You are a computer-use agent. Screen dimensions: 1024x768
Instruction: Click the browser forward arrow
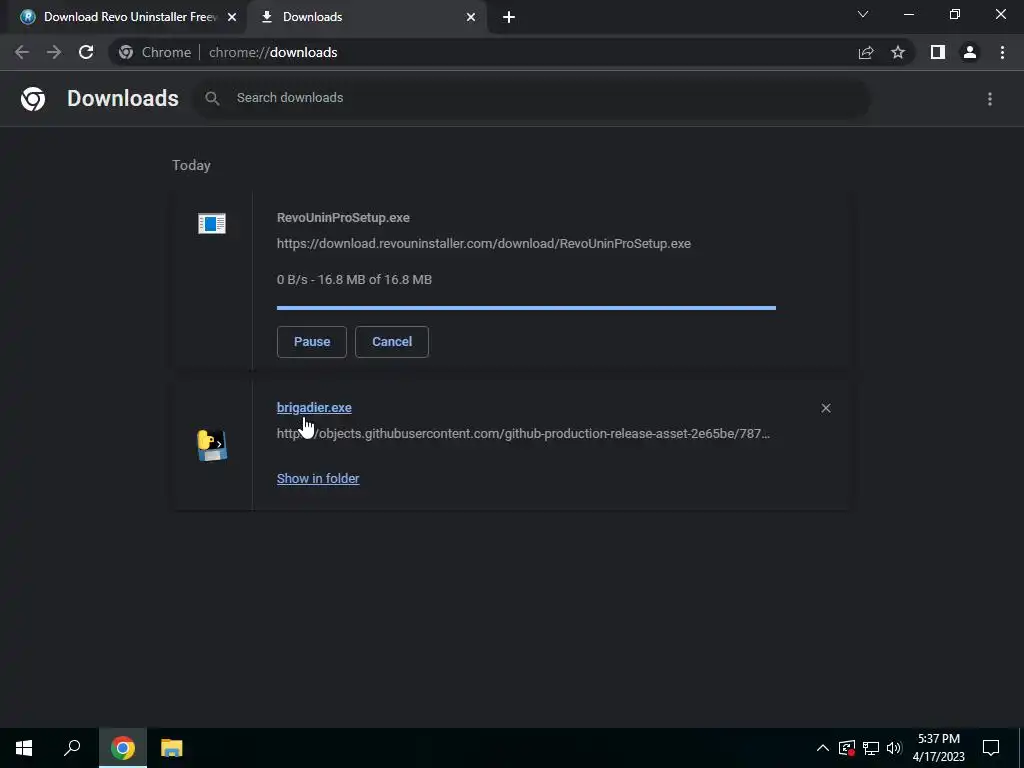click(x=54, y=52)
